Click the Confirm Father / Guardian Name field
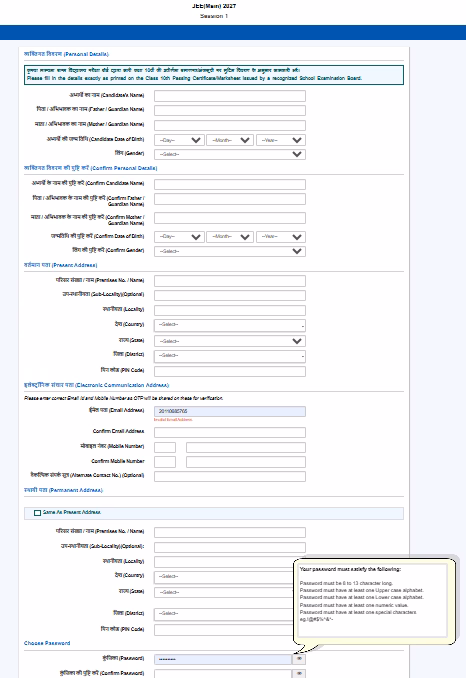This screenshot has width=466, height=678. tap(230, 199)
